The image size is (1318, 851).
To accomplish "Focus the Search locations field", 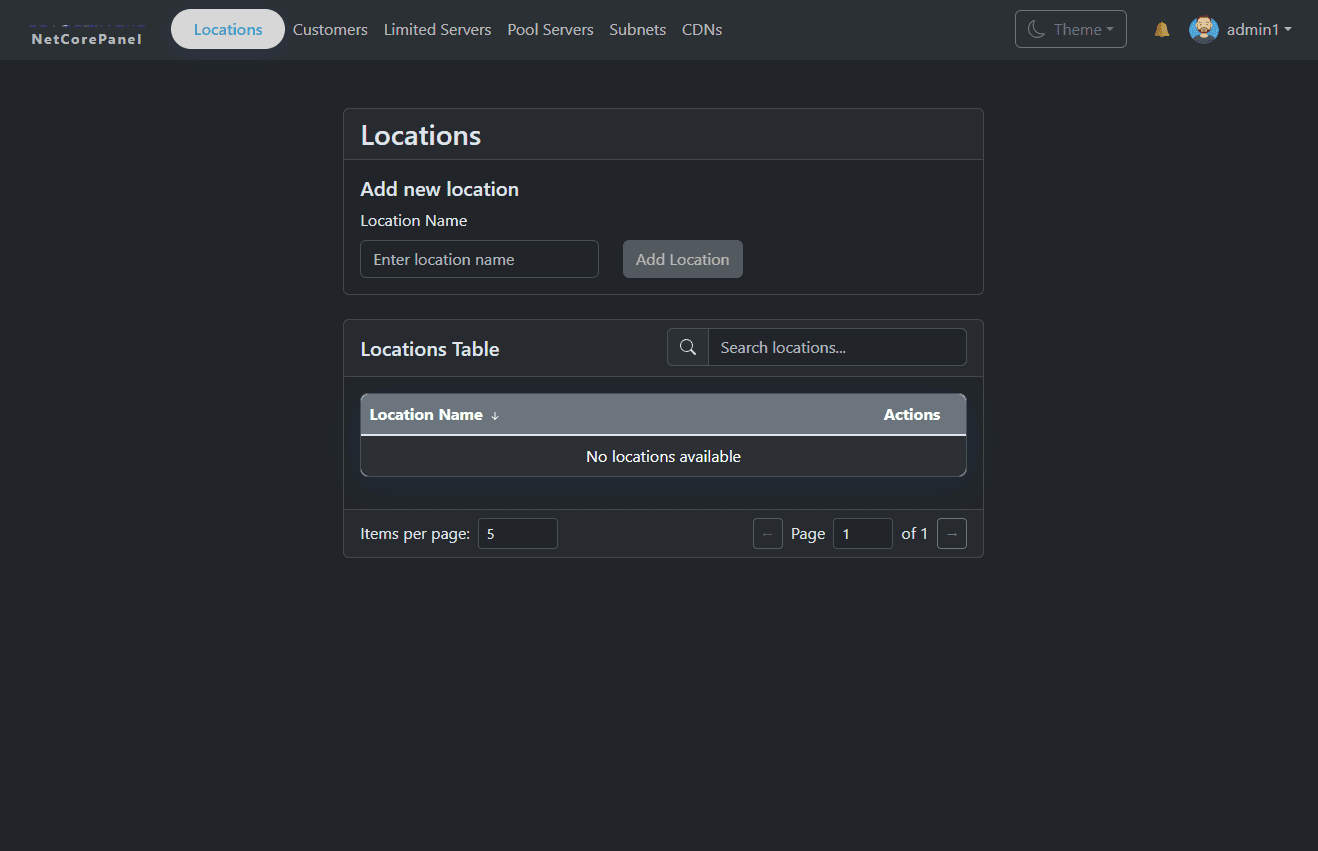I will [837, 347].
